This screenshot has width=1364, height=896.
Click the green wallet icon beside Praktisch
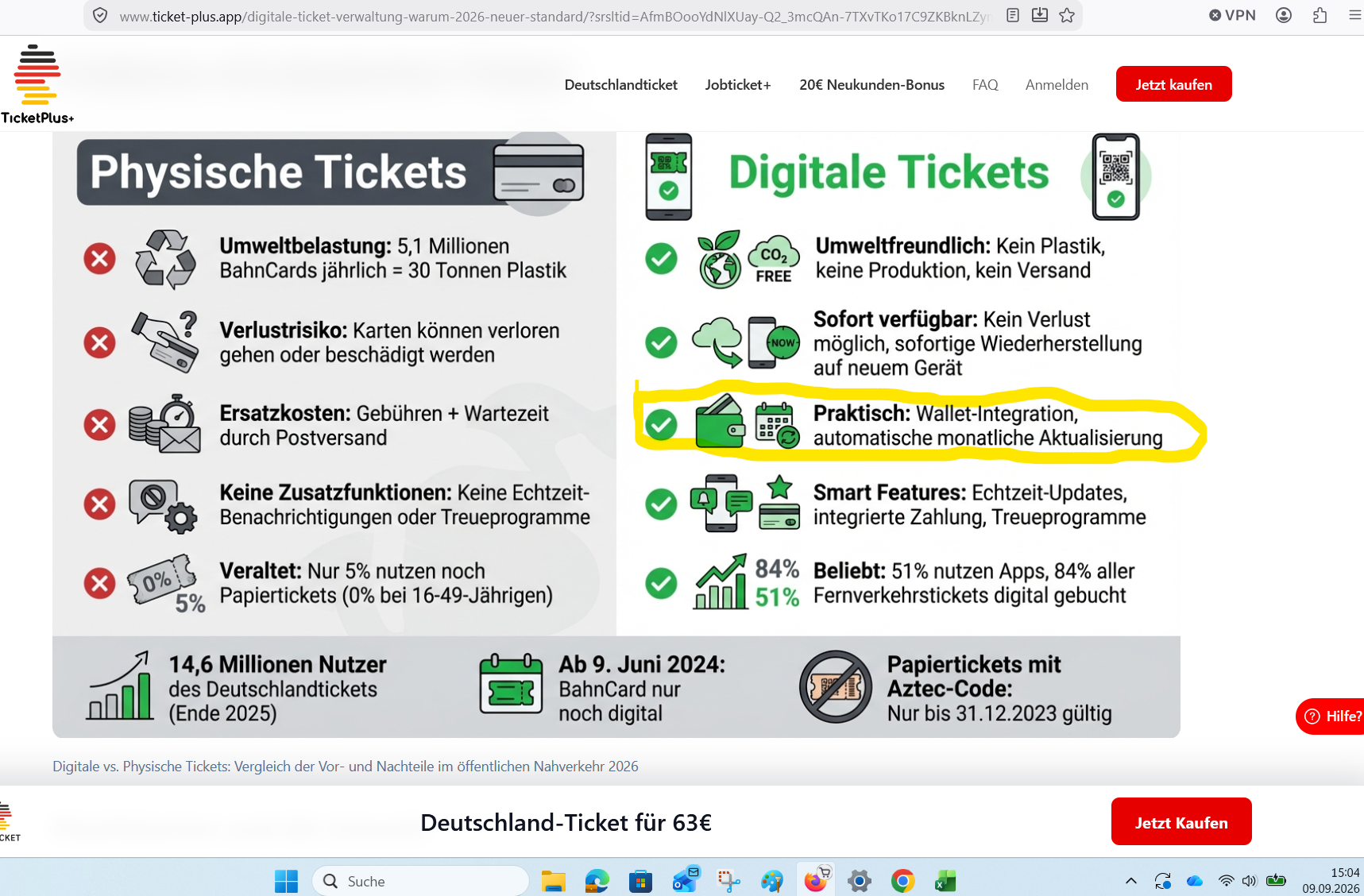(x=720, y=422)
